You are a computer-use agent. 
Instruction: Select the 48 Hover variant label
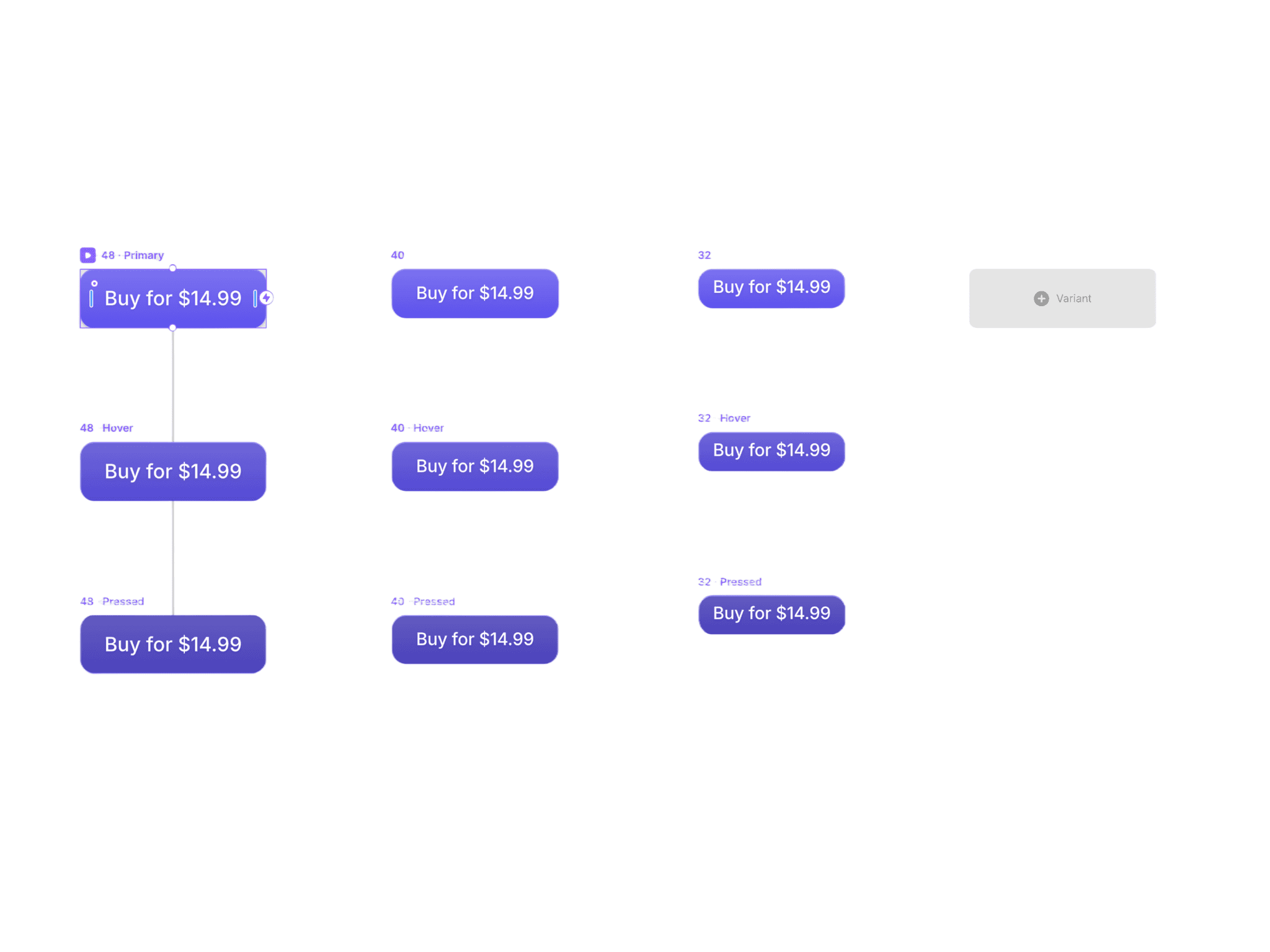(x=107, y=428)
